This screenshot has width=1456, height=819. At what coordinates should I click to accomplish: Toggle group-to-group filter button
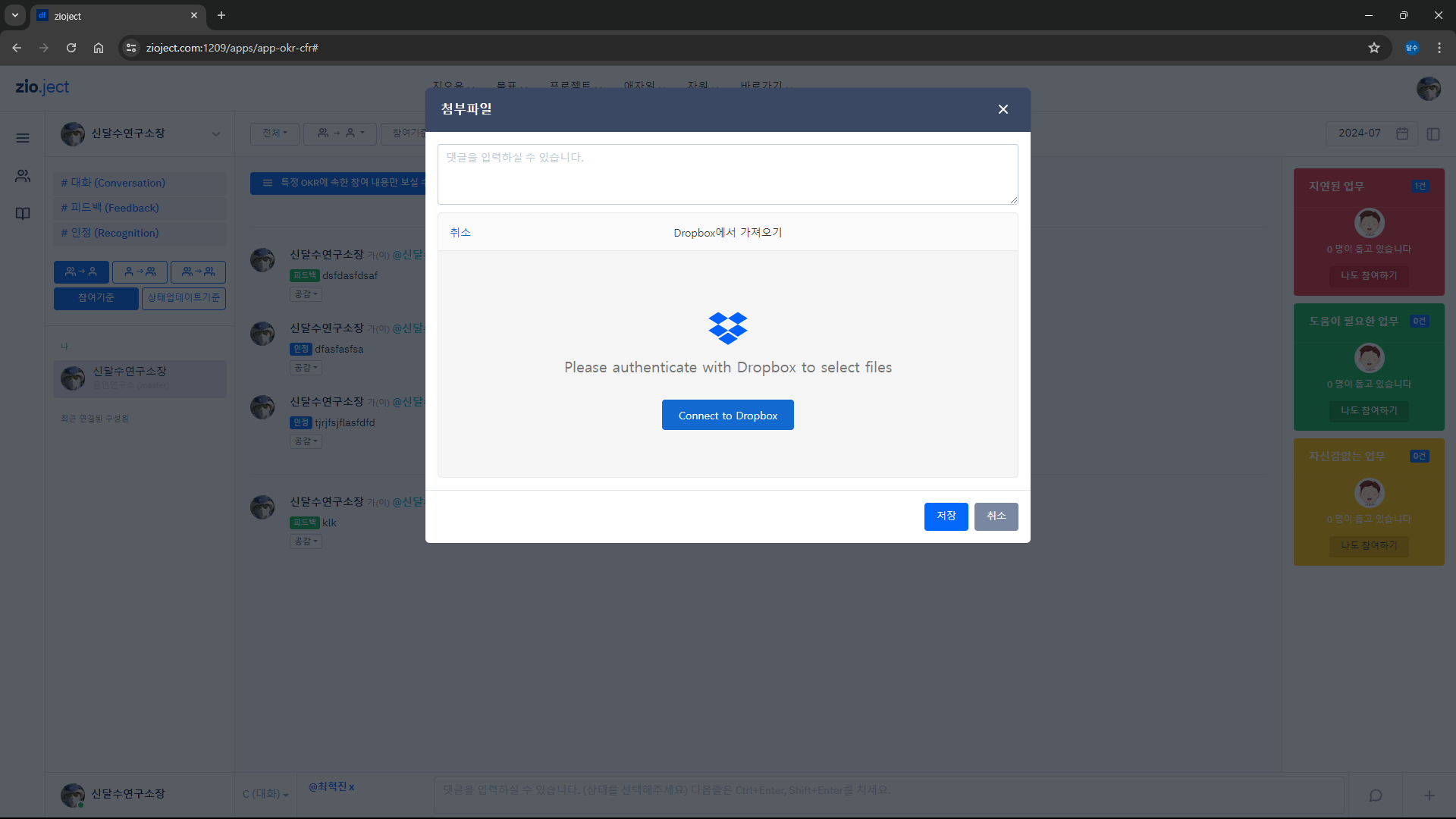coord(198,271)
